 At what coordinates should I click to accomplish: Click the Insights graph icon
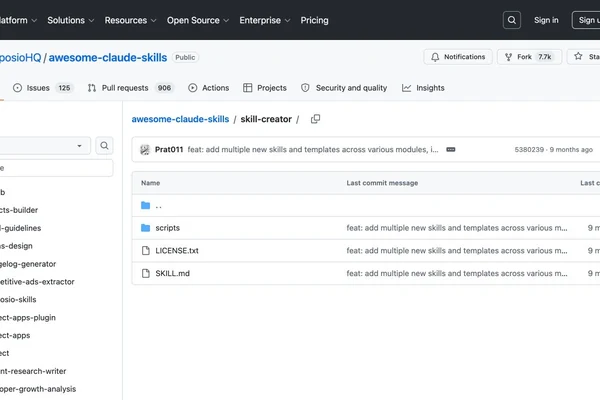click(406, 88)
